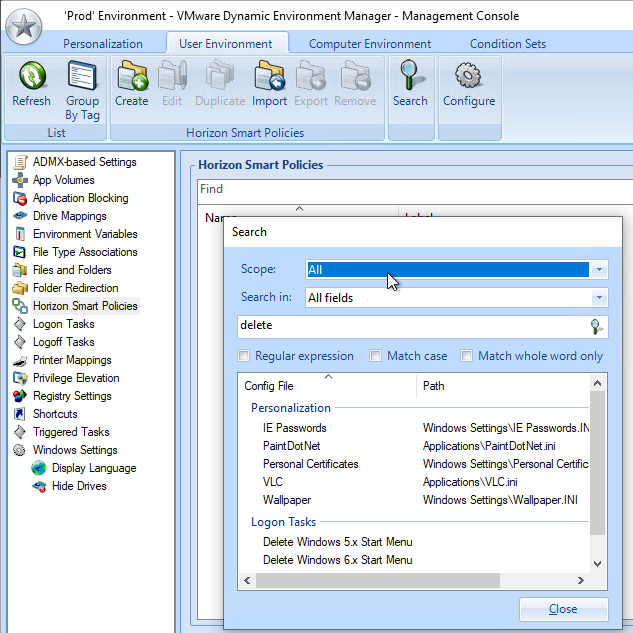
Task: Select Registry Settings in the sidebar
Action: 62,396
